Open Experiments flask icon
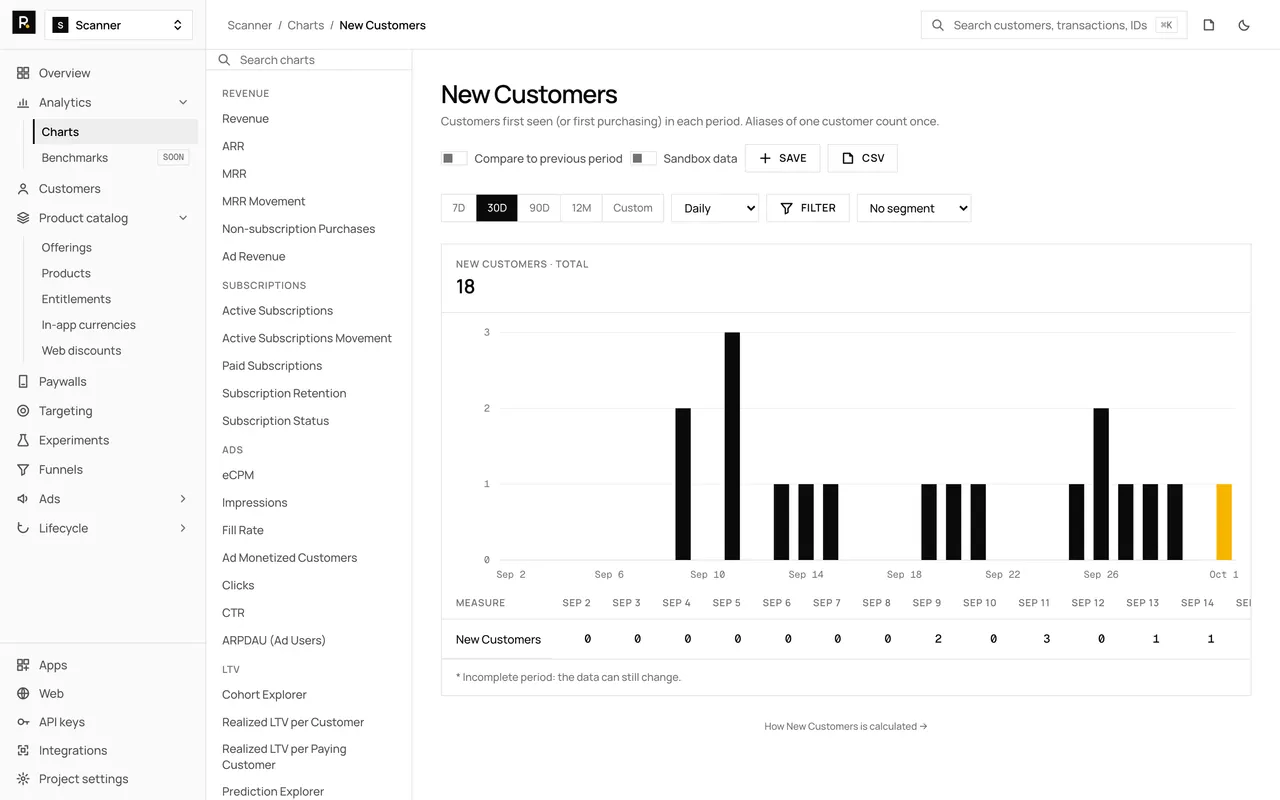The width and height of the screenshot is (1280, 800). point(23,440)
